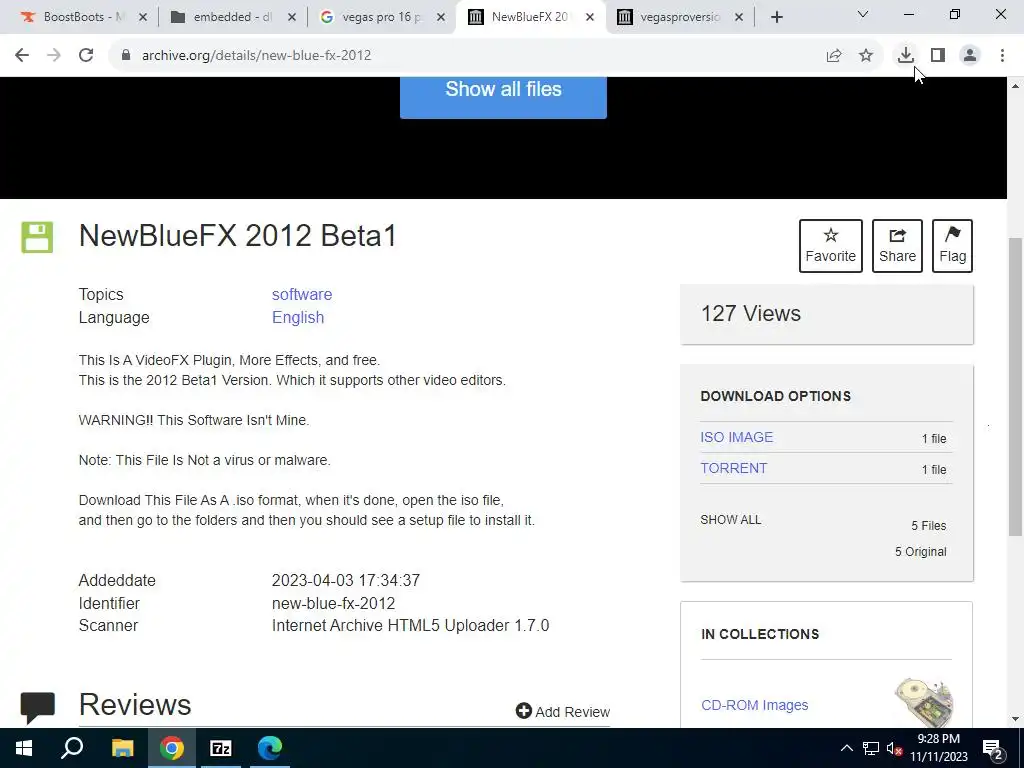Viewport: 1024px width, 768px height.
Task: Download the TORRENT file
Action: coord(733,468)
